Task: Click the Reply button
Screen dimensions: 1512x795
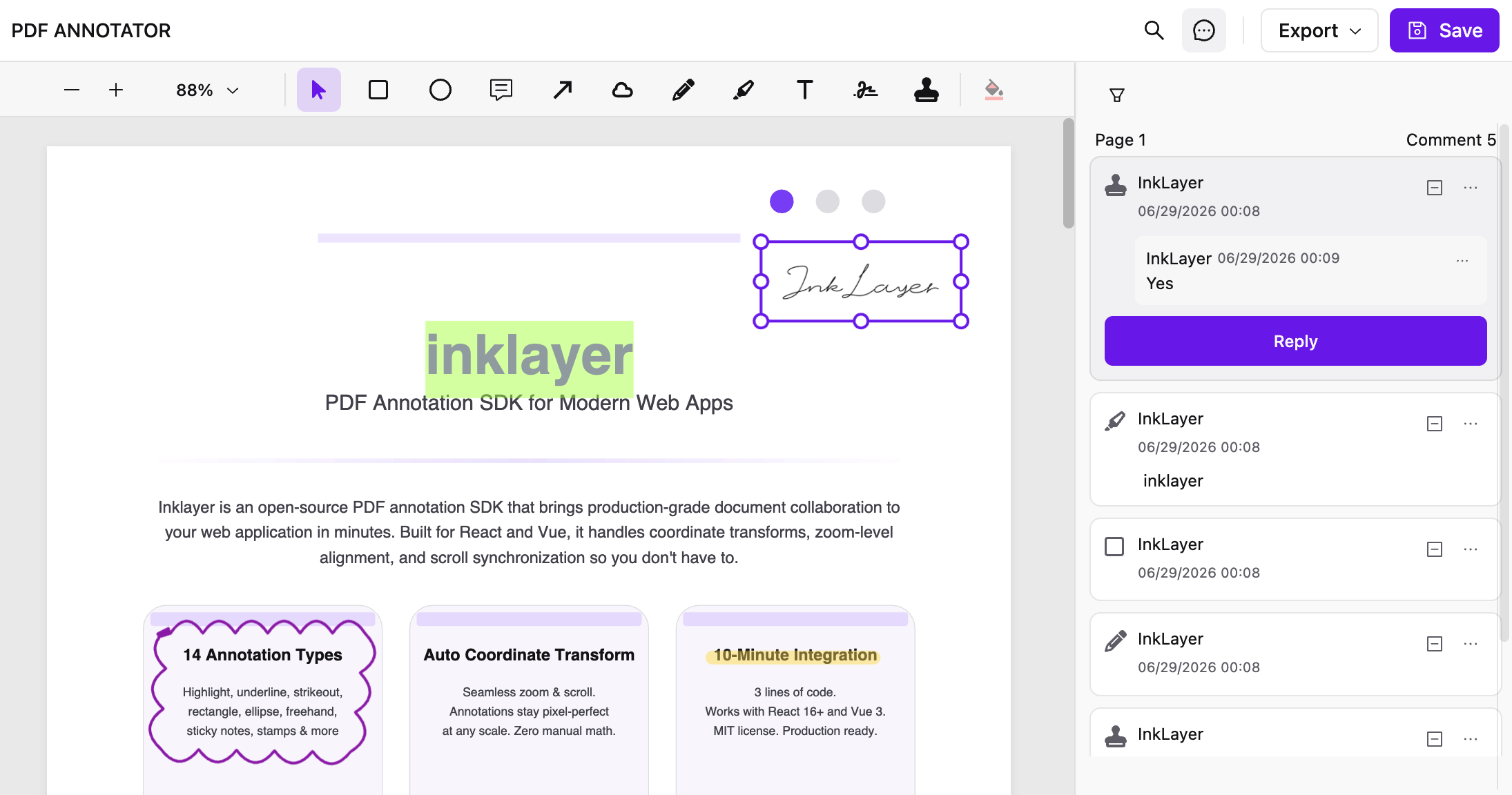Action: tap(1295, 341)
